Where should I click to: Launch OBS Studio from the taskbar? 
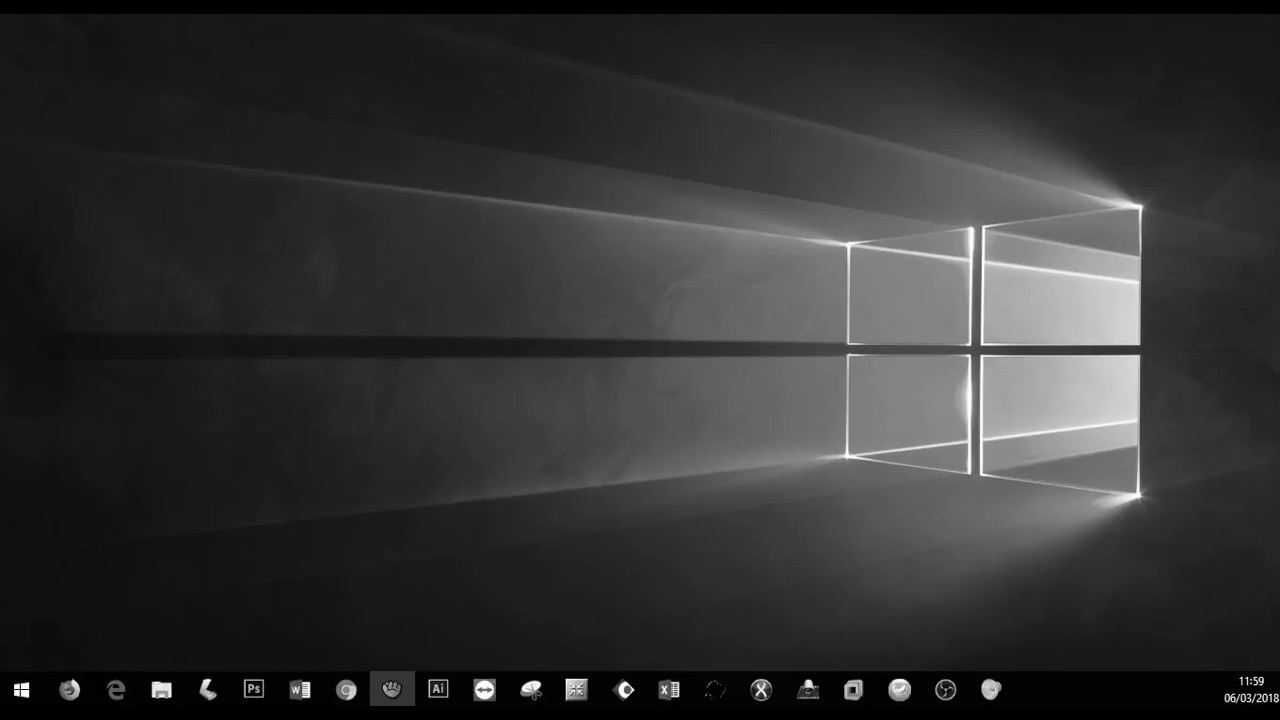[x=945, y=690]
